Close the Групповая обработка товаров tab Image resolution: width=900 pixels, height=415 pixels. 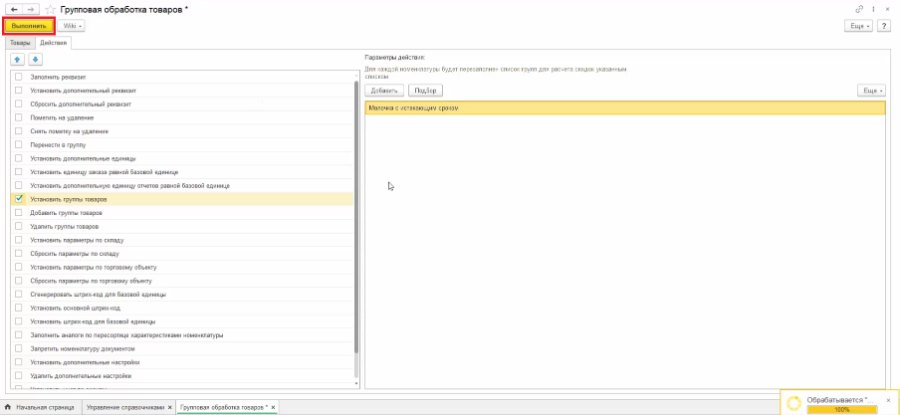[273, 408]
